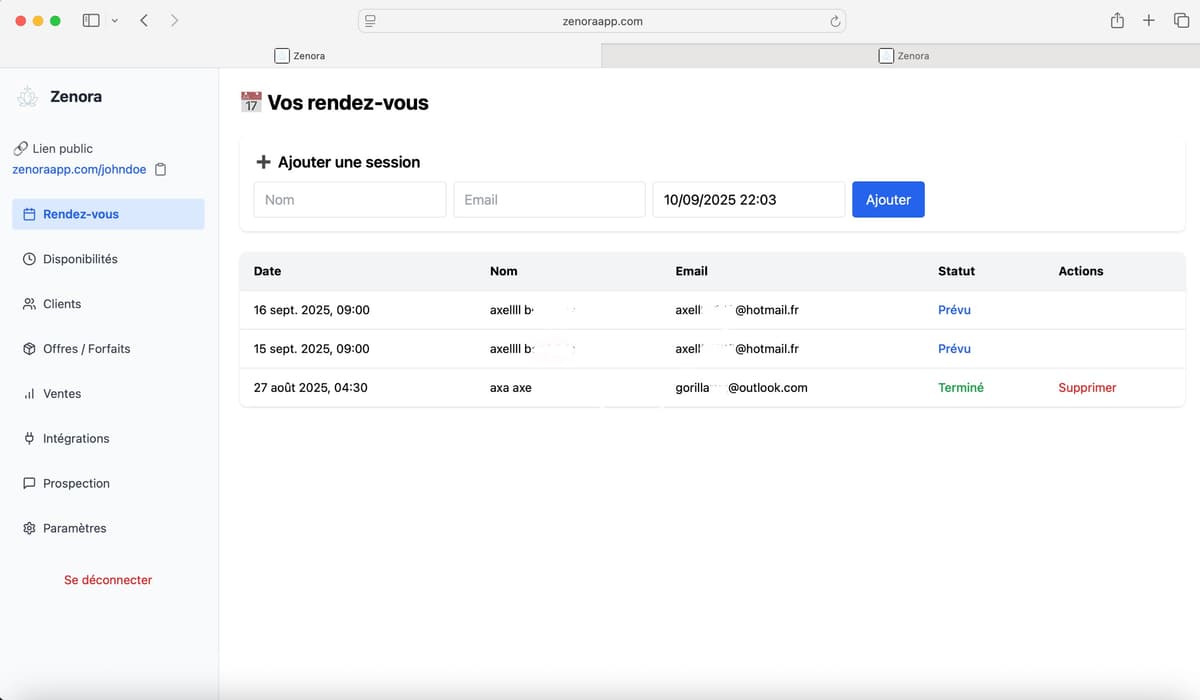
Task: Open the Rendez-vous calendar icon in sidebar
Action: pos(28,213)
